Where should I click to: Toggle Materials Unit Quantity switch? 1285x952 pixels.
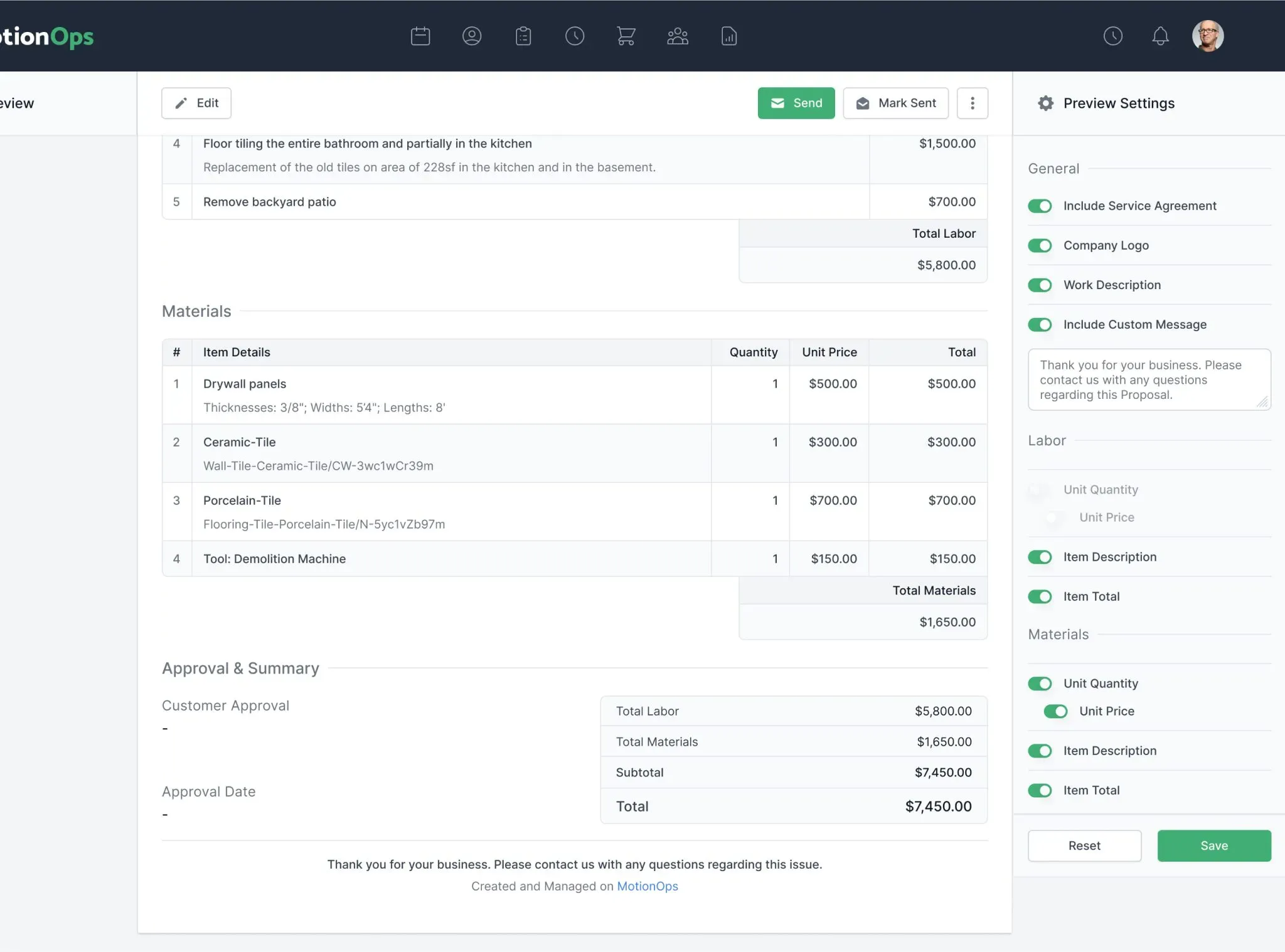click(1040, 684)
